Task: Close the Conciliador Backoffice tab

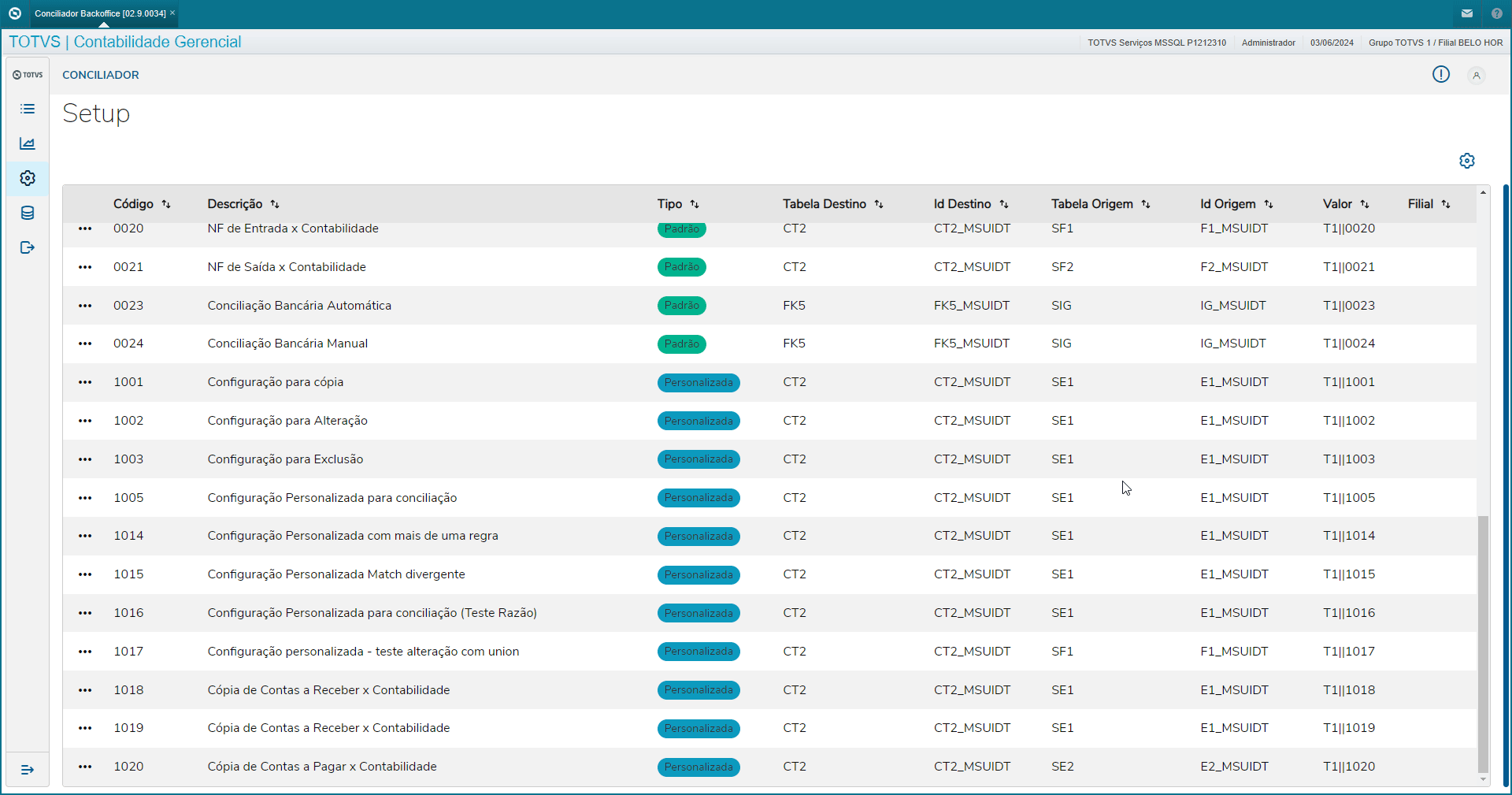Action: [x=172, y=13]
